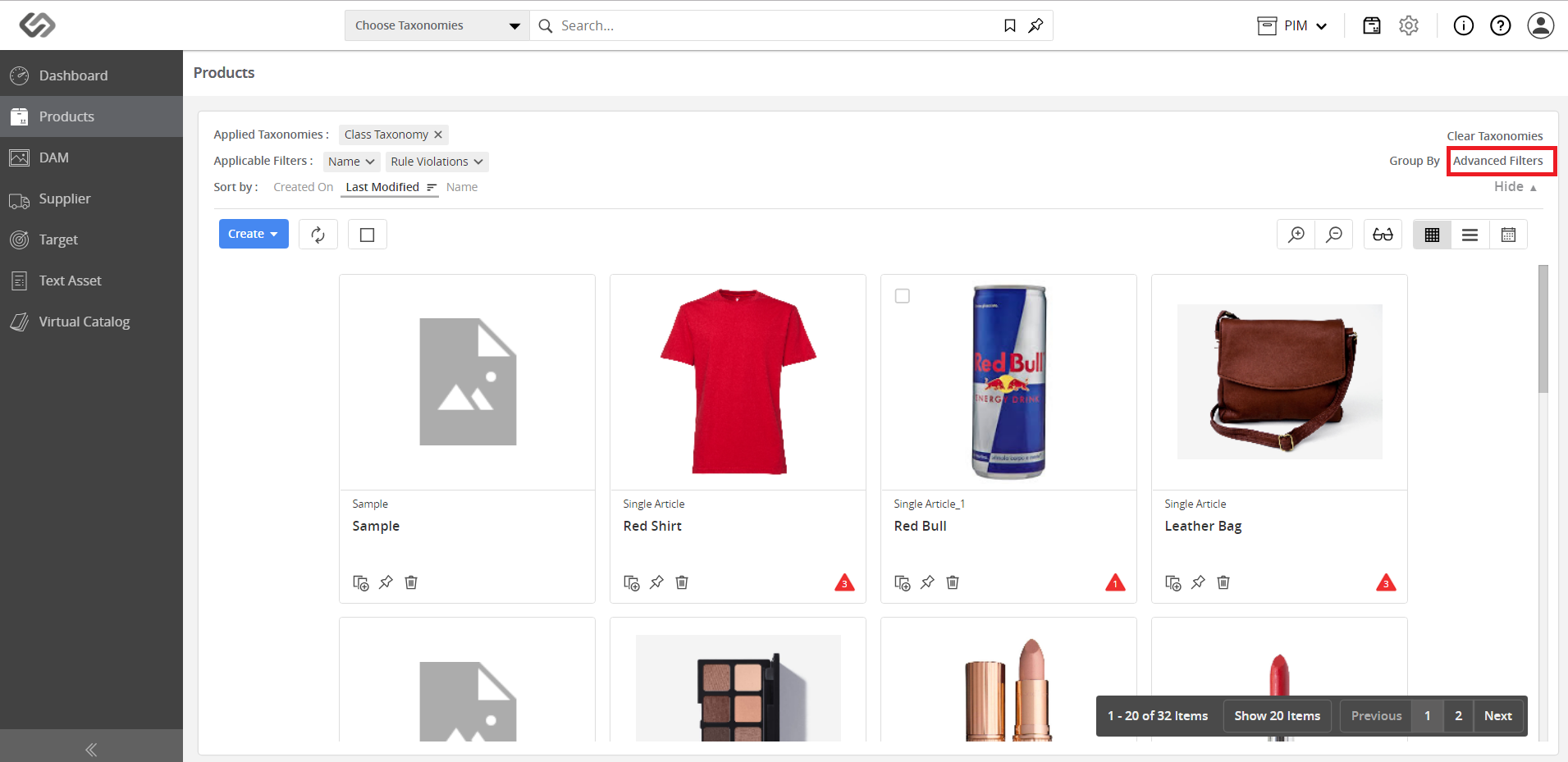Collapse the sidebar with double chevron
Screen dimensions: 1568x762
coord(91,749)
